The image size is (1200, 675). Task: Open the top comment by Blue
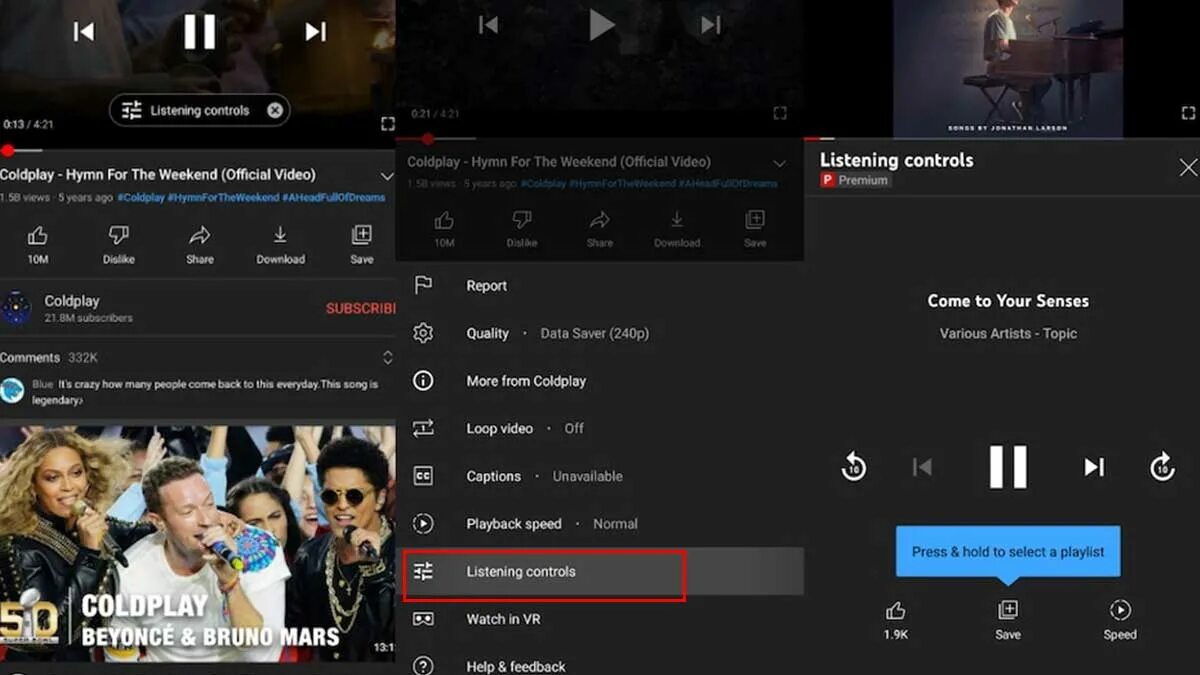pyautogui.click(x=198, y=391)
